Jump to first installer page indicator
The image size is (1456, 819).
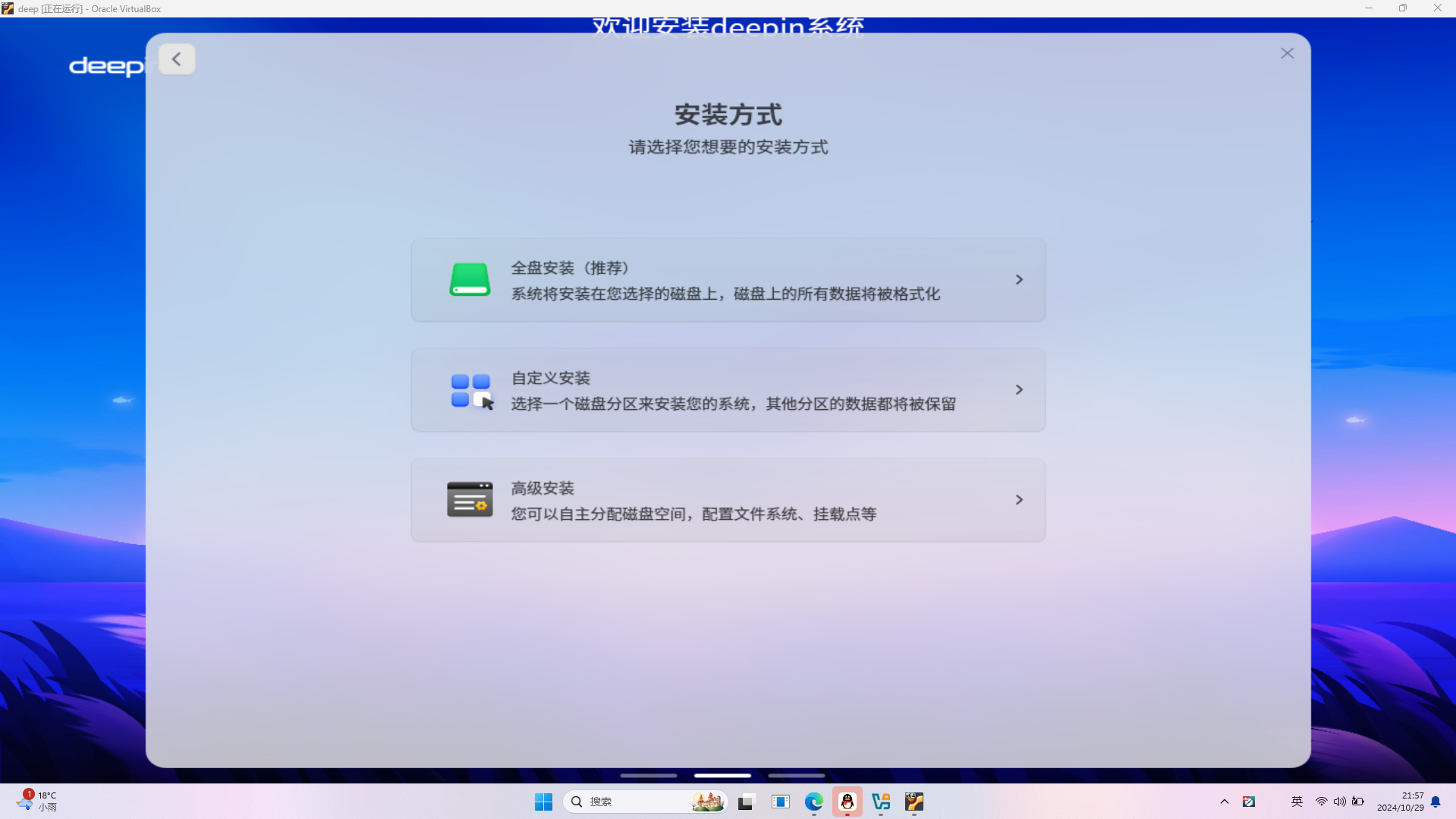tap(648, 776)
